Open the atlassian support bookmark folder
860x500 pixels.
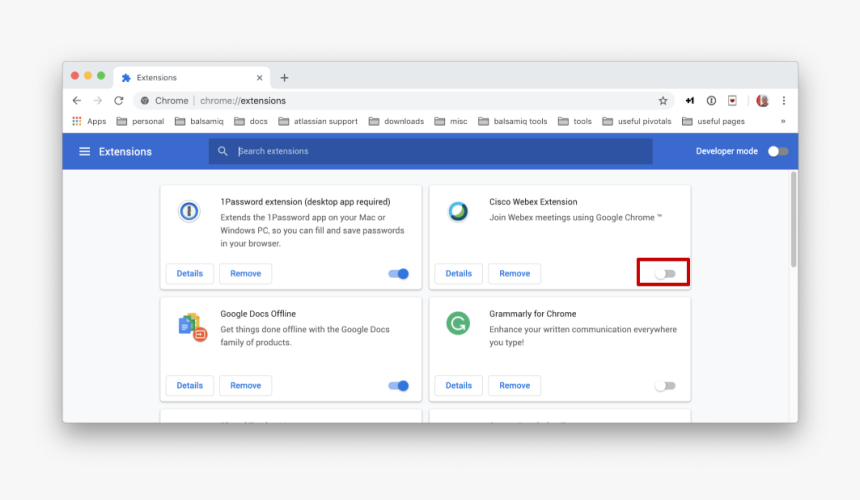318,122
